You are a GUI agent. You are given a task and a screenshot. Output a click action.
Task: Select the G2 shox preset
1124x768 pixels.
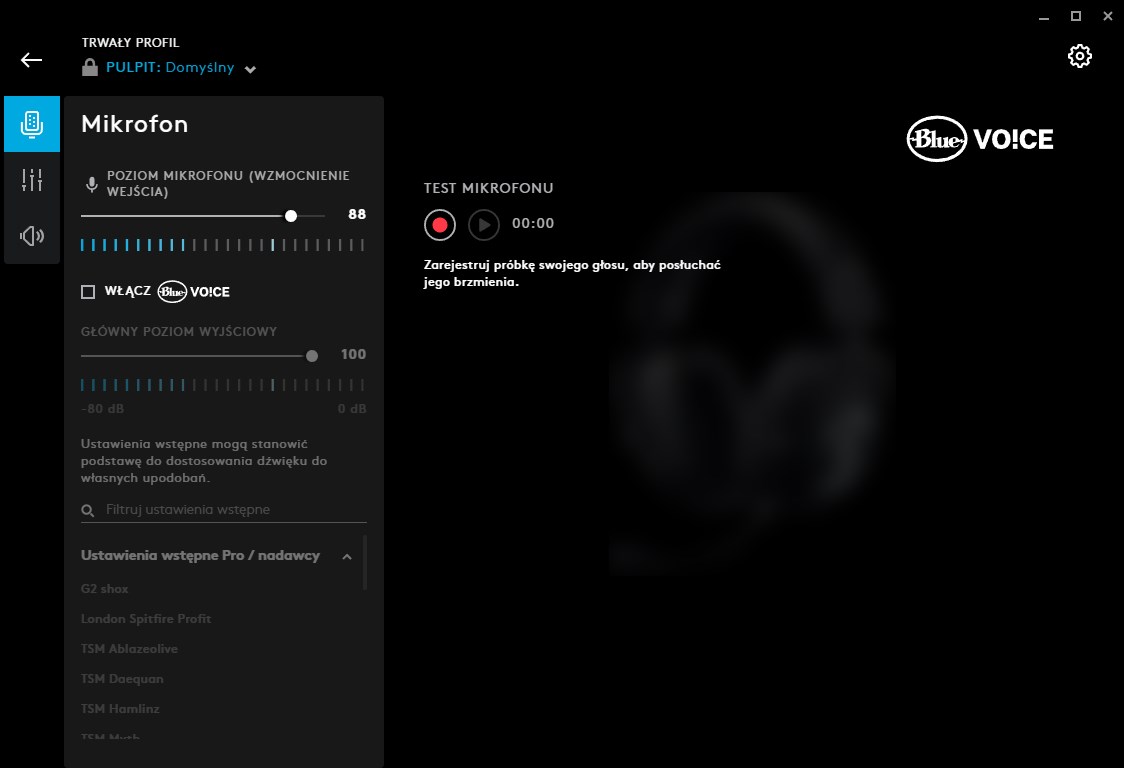point(105,589)
